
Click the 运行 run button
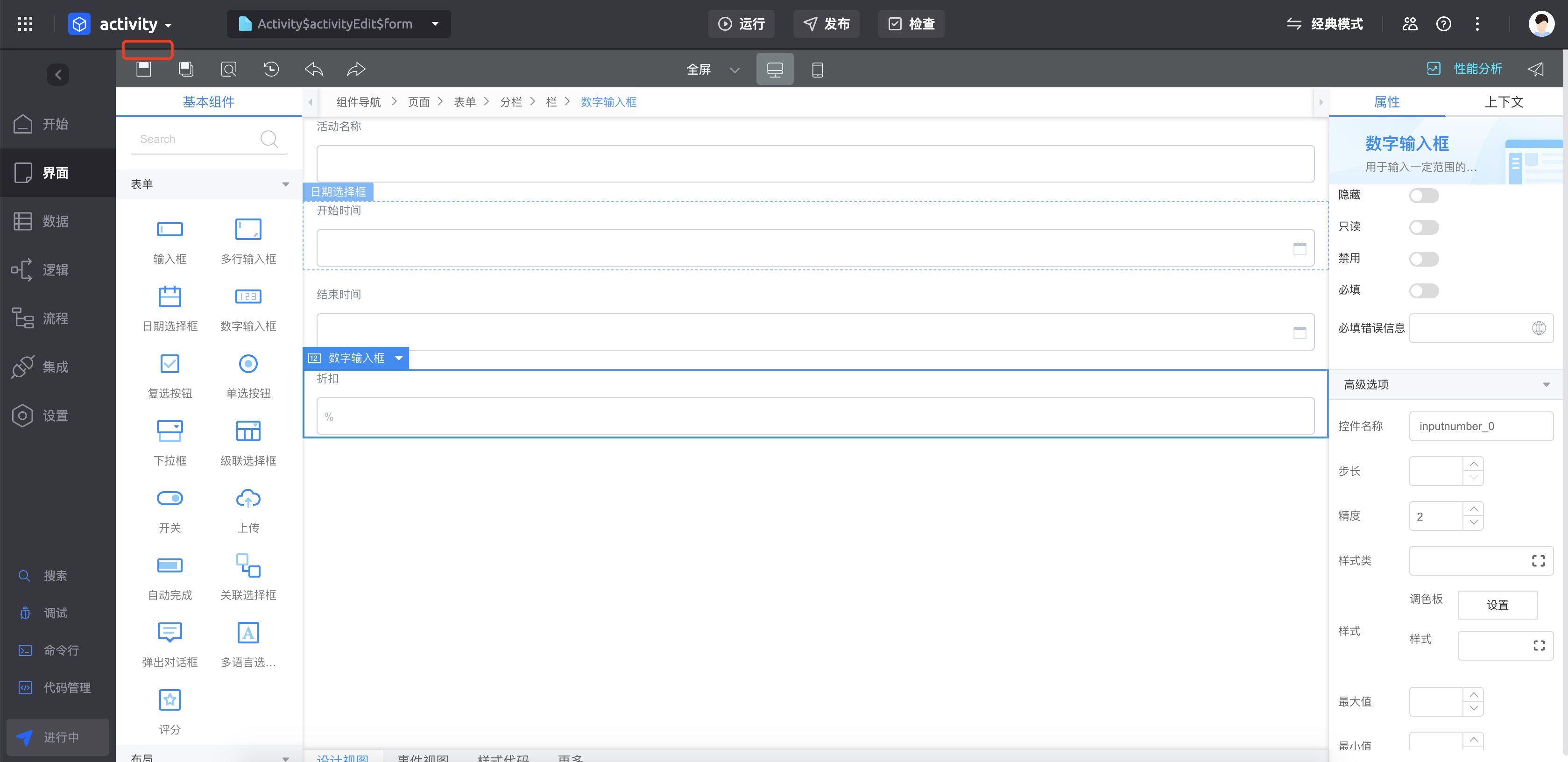click(741, 24)
